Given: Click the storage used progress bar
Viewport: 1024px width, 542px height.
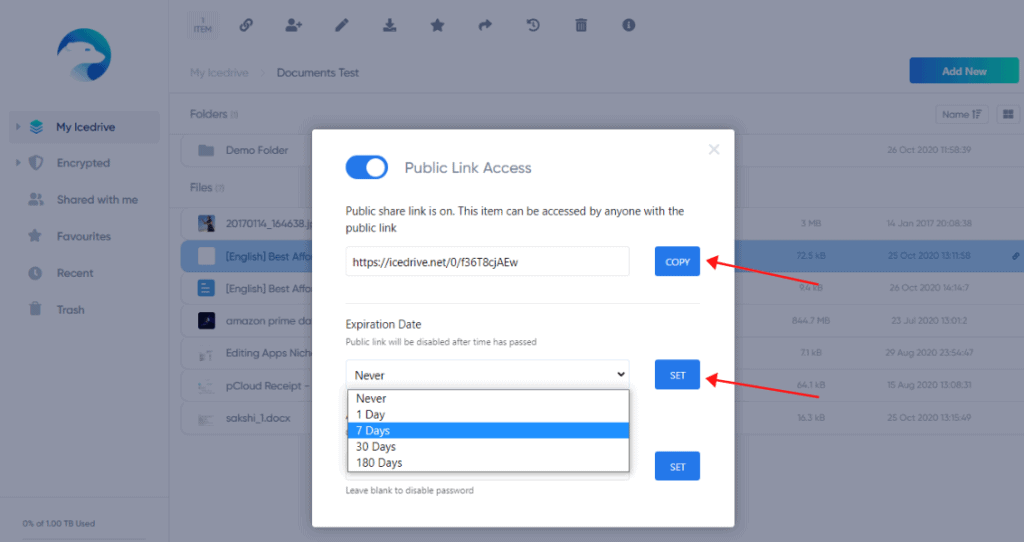Looking at the screenshot, I should 84,539.
